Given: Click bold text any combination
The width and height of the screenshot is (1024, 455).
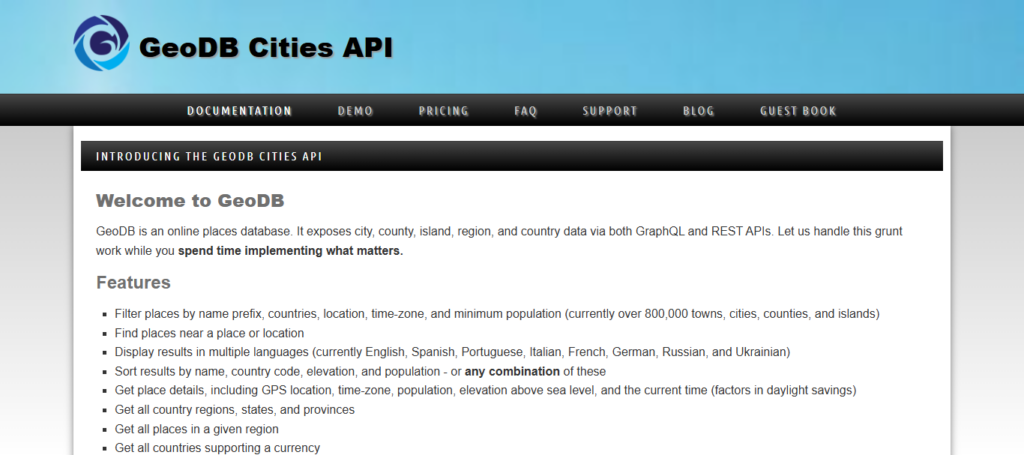Looking at the screenshot, I should [512, 371].
